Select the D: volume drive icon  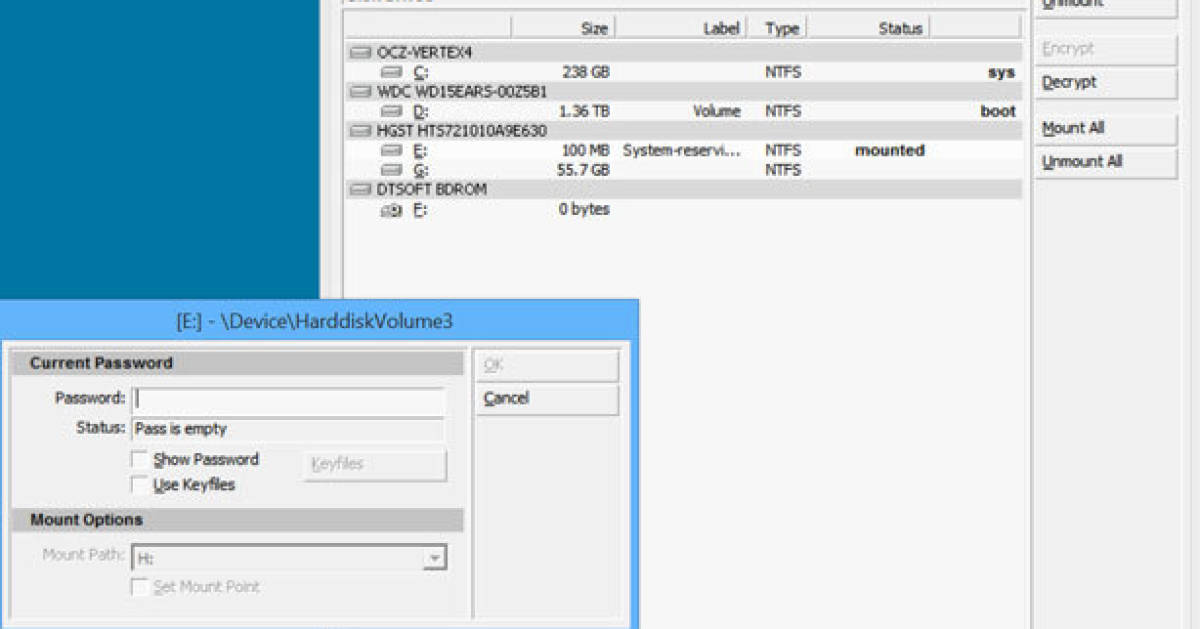[x=392, y=111]
